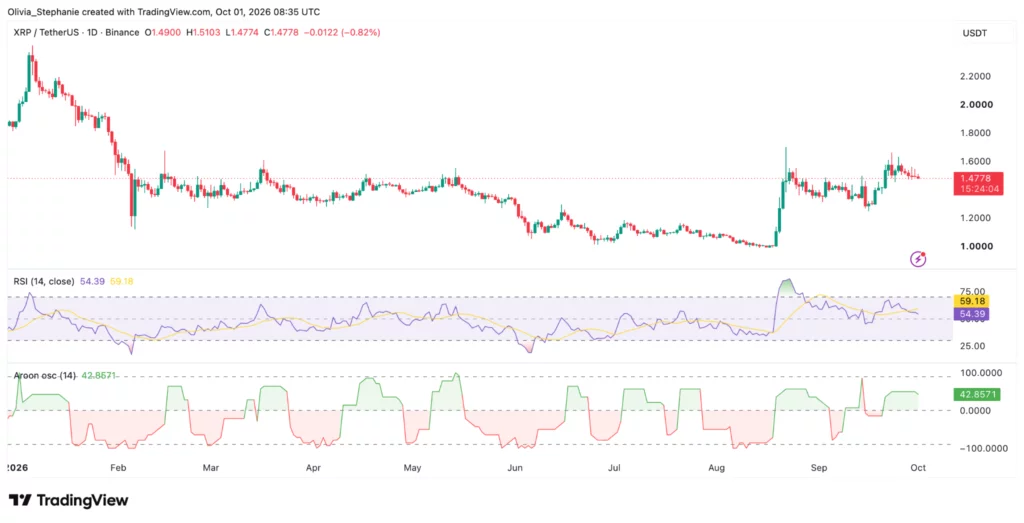Viewport: 1024px width, 523px height.
Task: Click the May label on time axis
Action: click(412, 468)
